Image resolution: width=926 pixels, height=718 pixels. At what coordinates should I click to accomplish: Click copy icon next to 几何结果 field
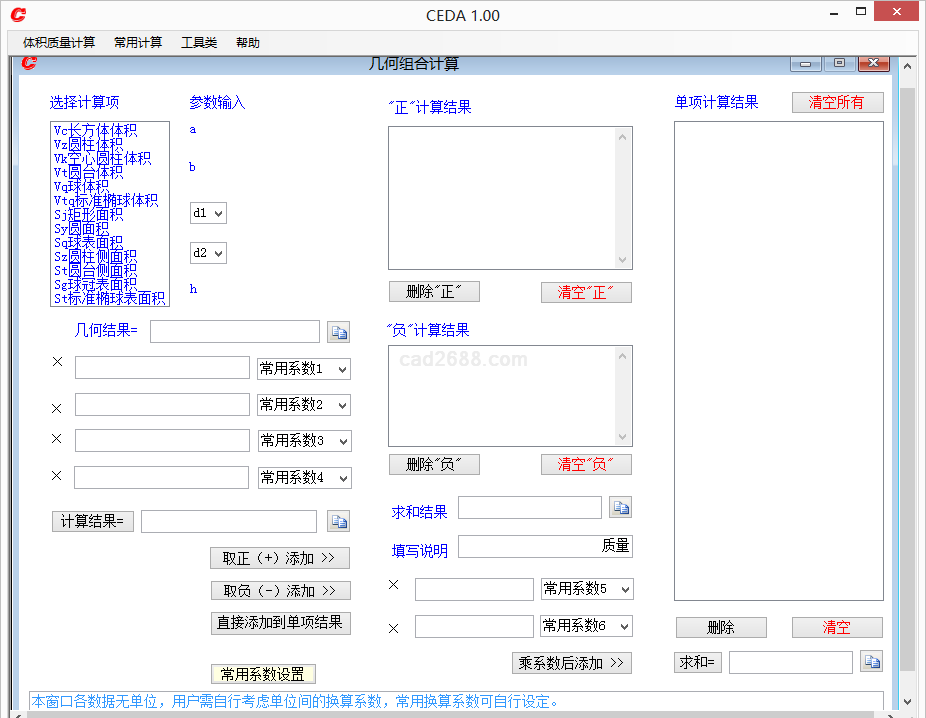click(338, 332)
